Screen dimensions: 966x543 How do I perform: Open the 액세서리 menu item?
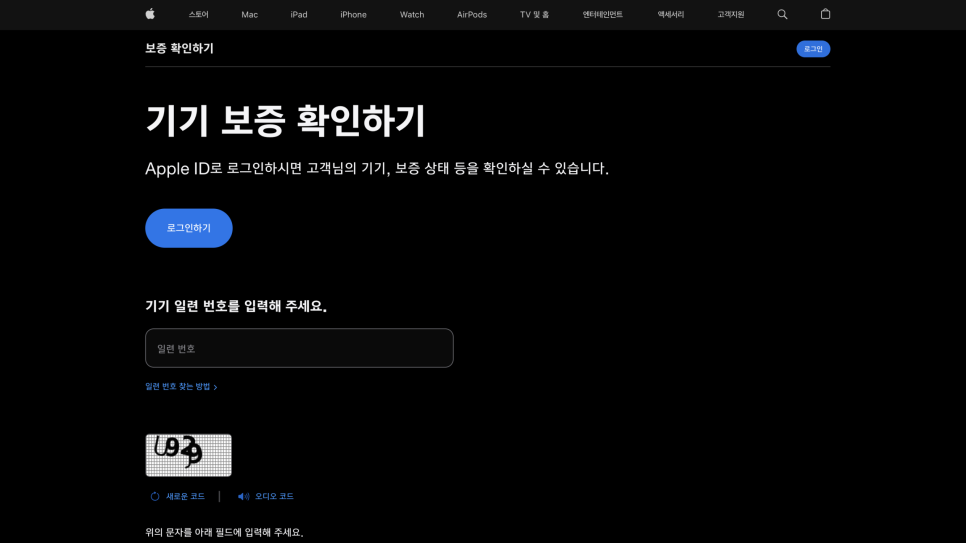(670, 14)
